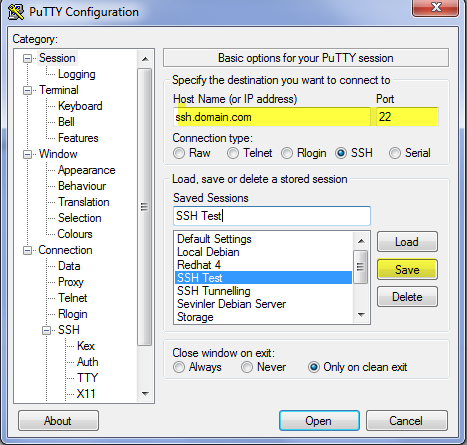Open the SSH category in tree
This screenshot has height=445, width=467.
[x=69, y=330]
